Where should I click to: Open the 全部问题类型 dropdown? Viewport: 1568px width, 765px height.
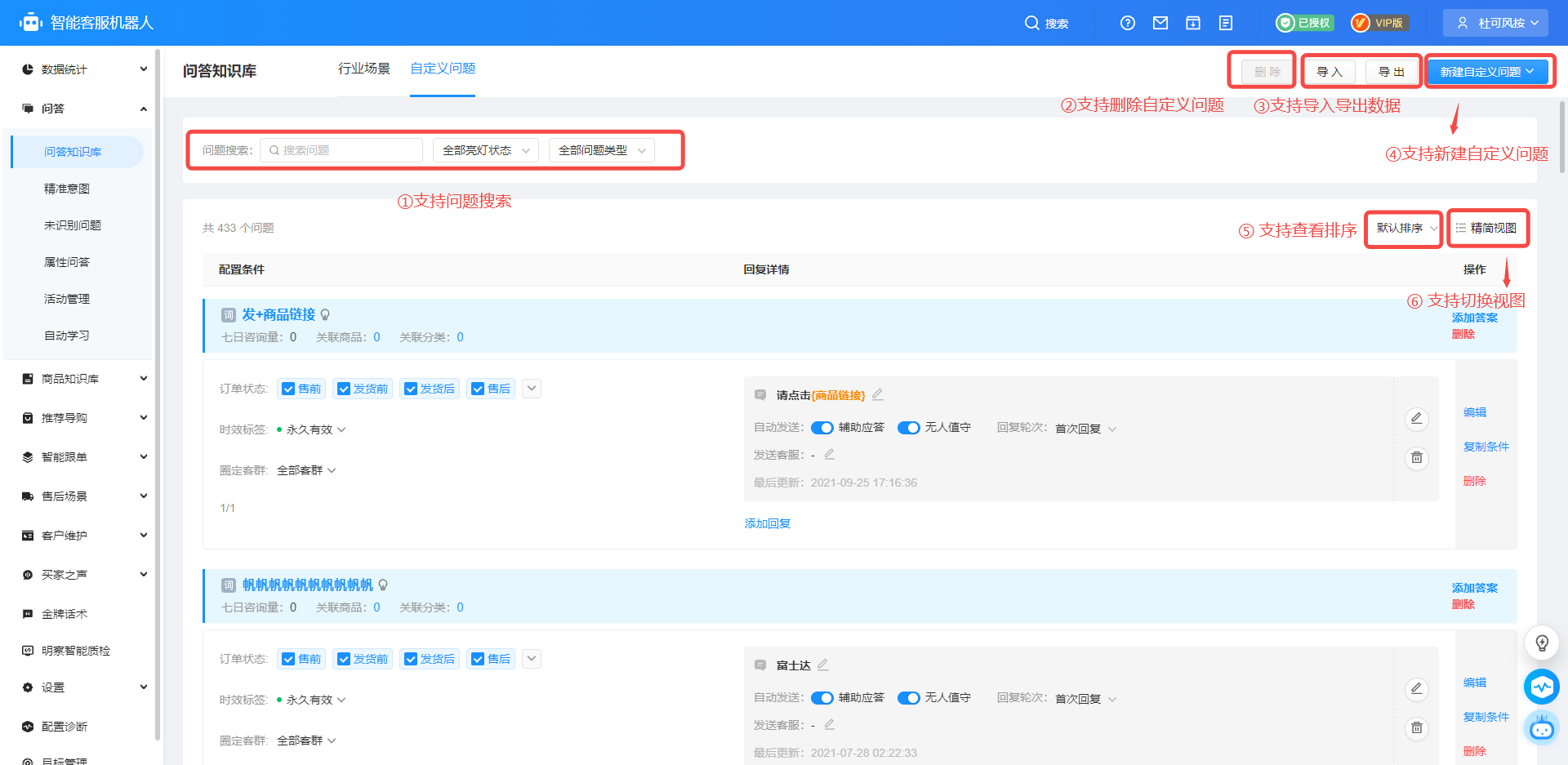602,150
